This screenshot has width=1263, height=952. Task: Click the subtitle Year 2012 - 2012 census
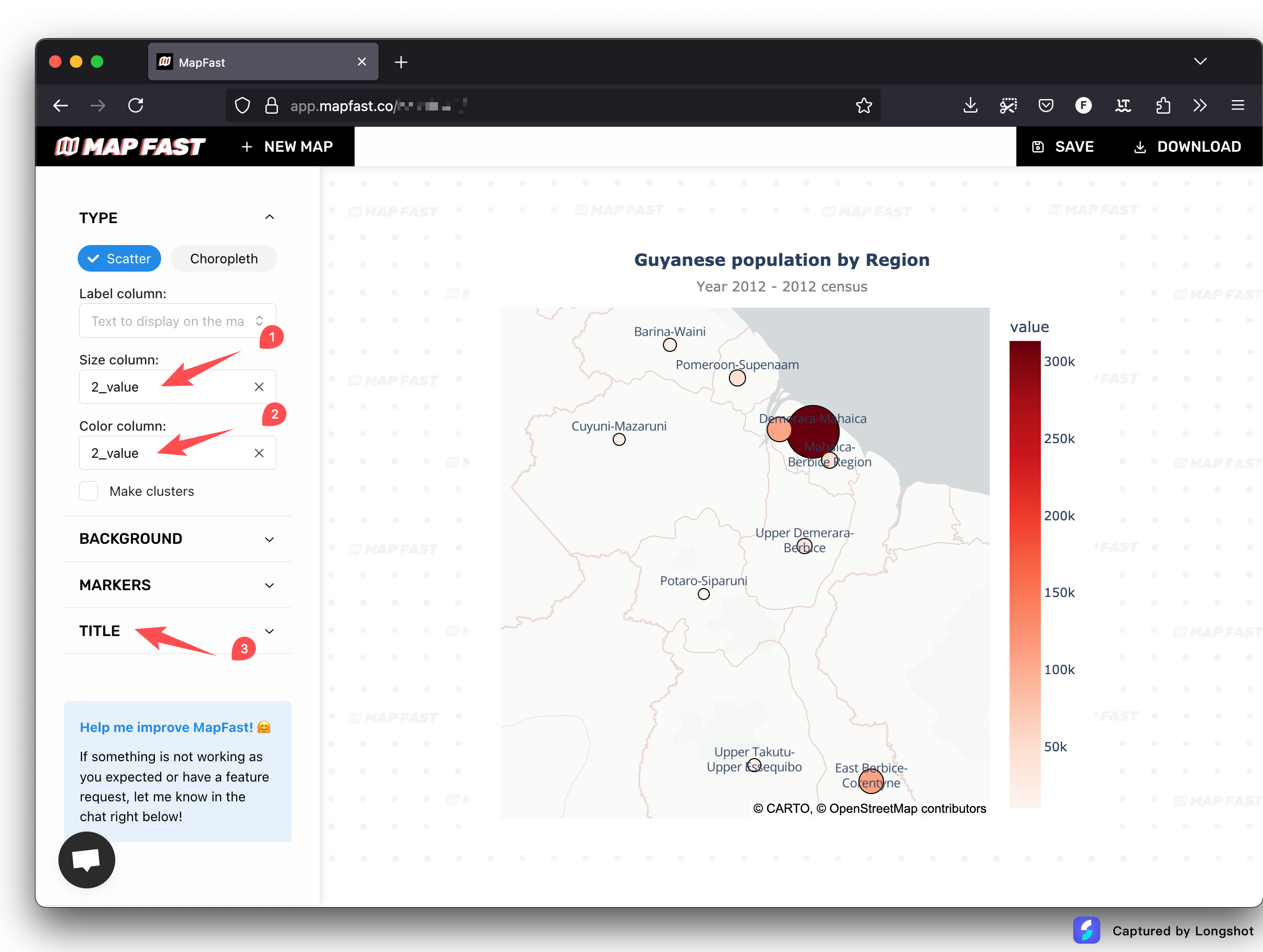782,287
